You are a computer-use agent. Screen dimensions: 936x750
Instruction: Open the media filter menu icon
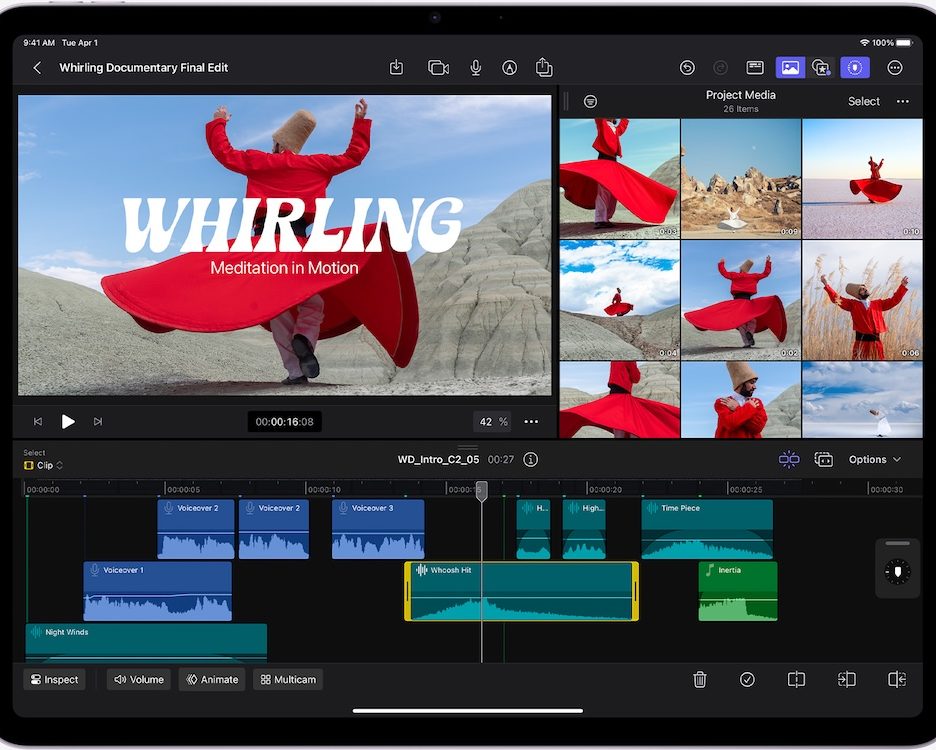click(x=590, y=101)
